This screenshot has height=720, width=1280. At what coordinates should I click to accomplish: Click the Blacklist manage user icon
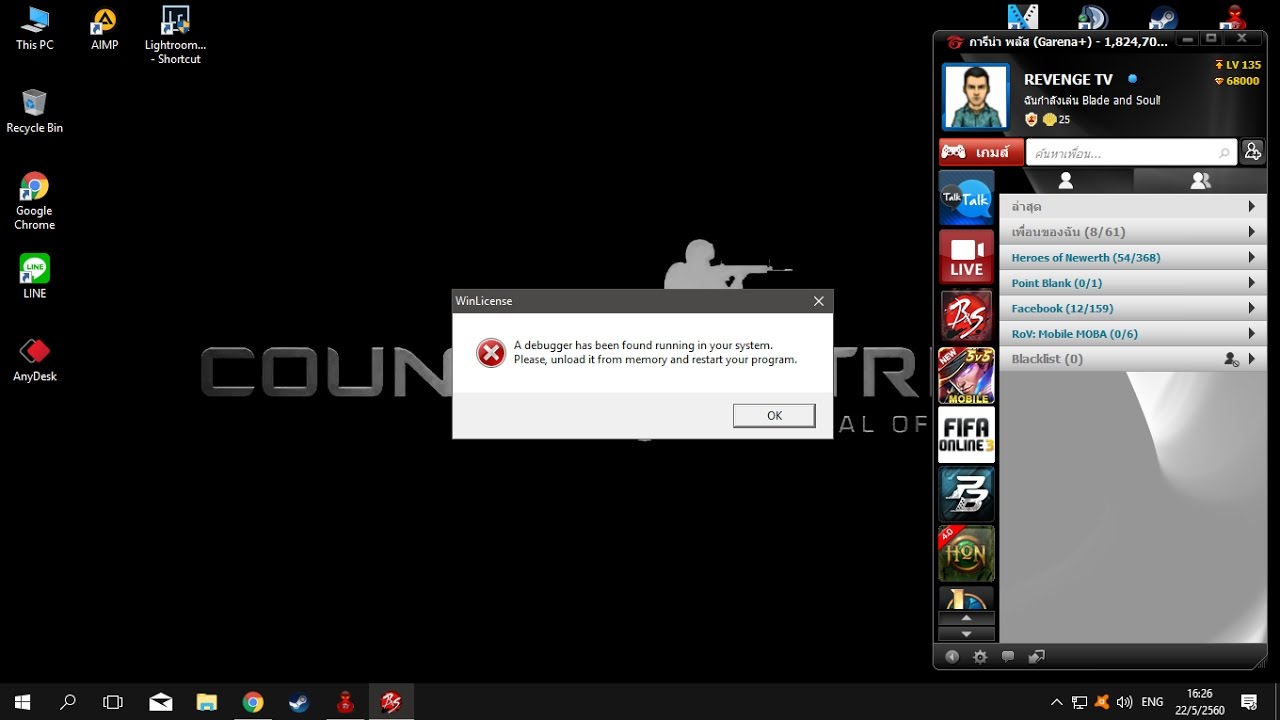point(1232,359)
